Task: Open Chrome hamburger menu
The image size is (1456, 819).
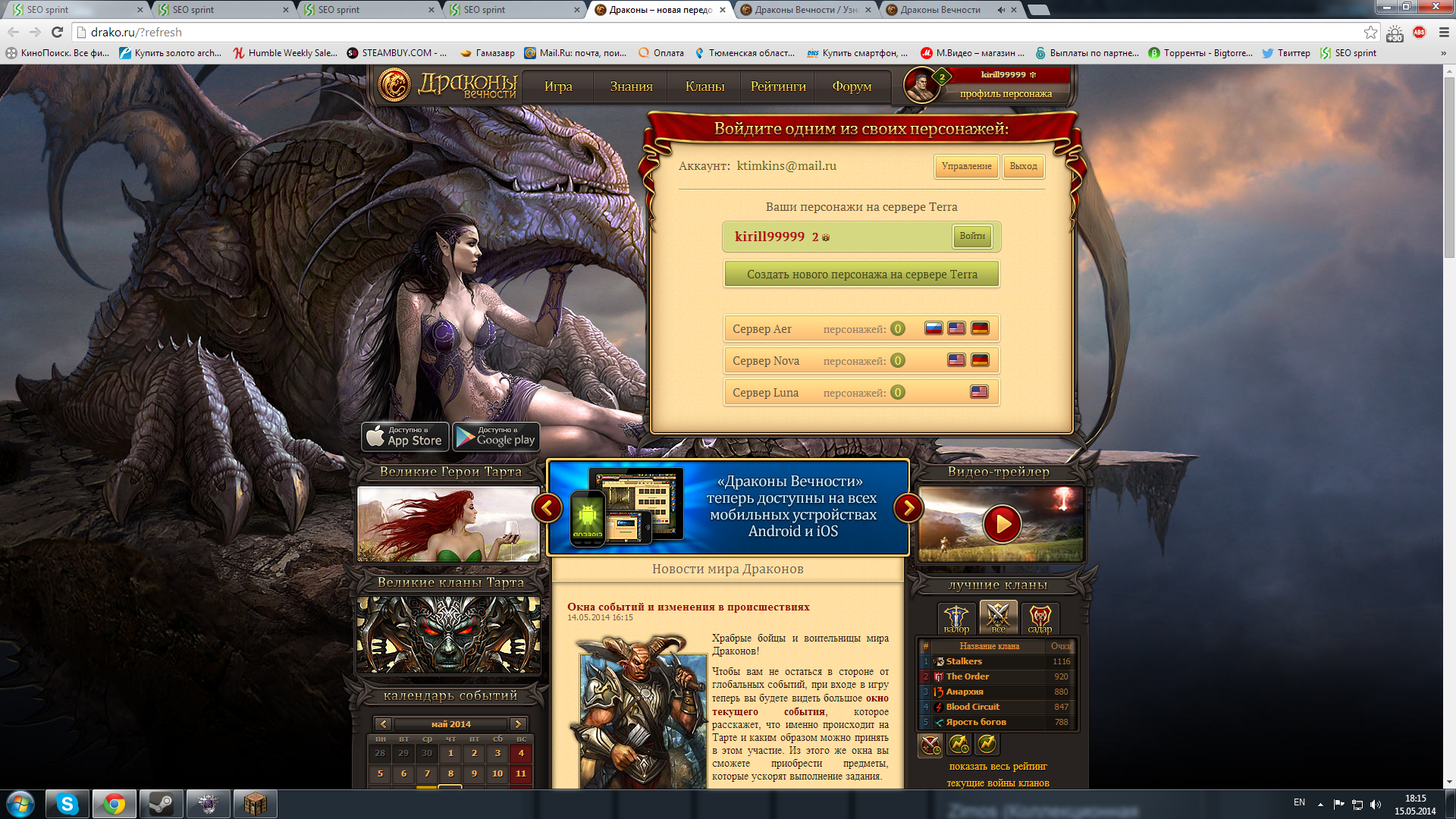Action: point(1444,32)
